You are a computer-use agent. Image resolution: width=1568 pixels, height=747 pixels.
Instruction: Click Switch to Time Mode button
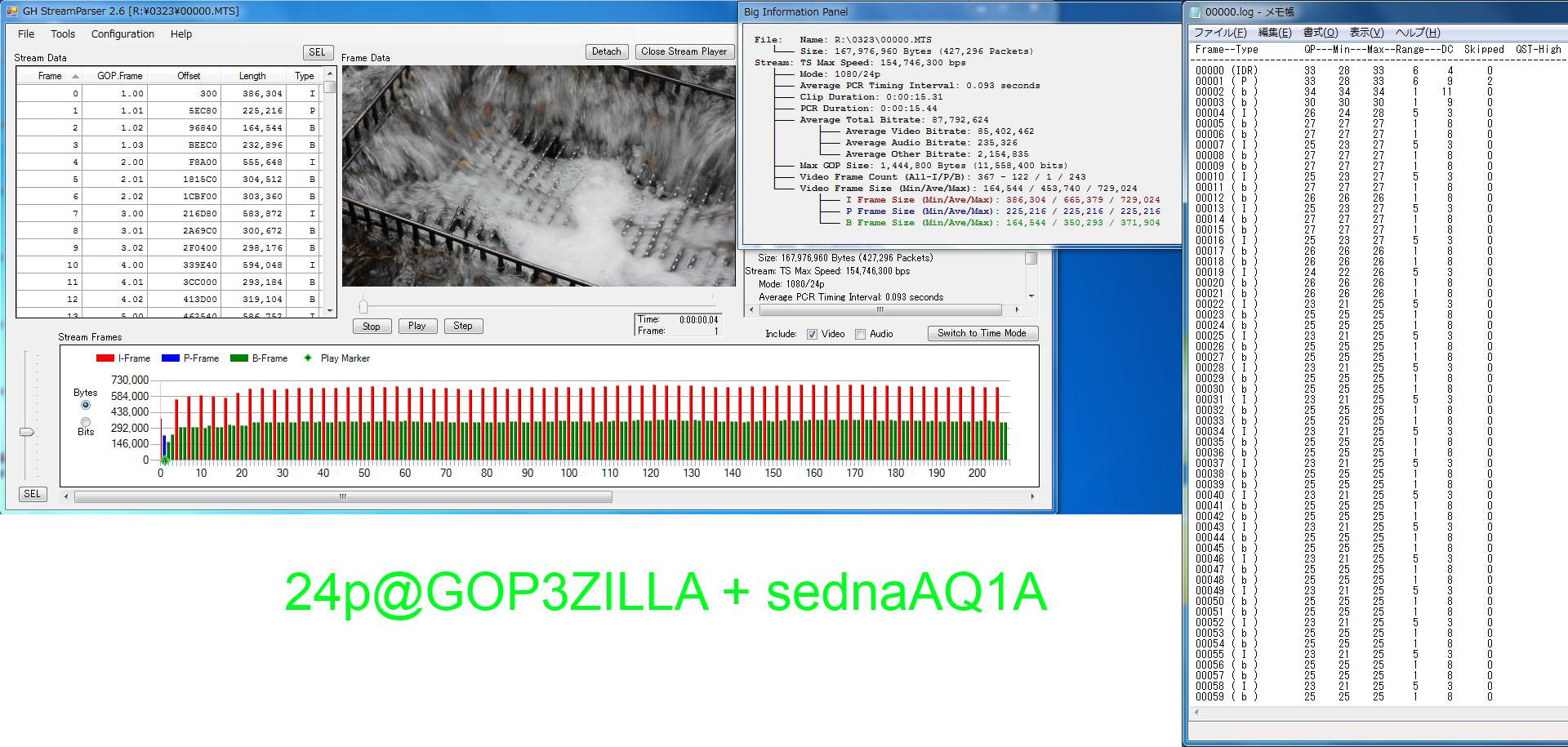[x=982, y=333]
